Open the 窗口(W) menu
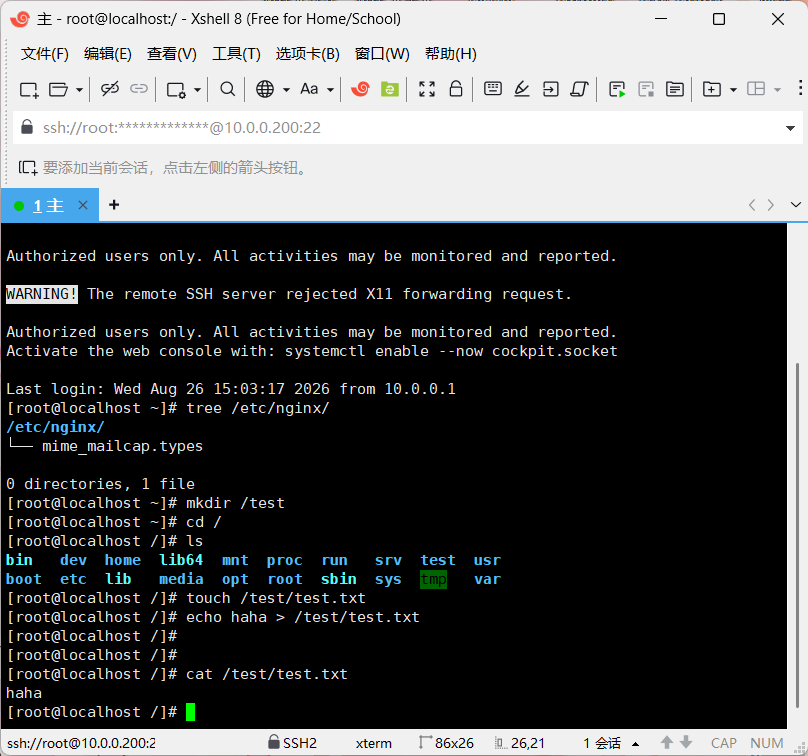This screenshot has height=756, width=808. (x=382, y=54)
